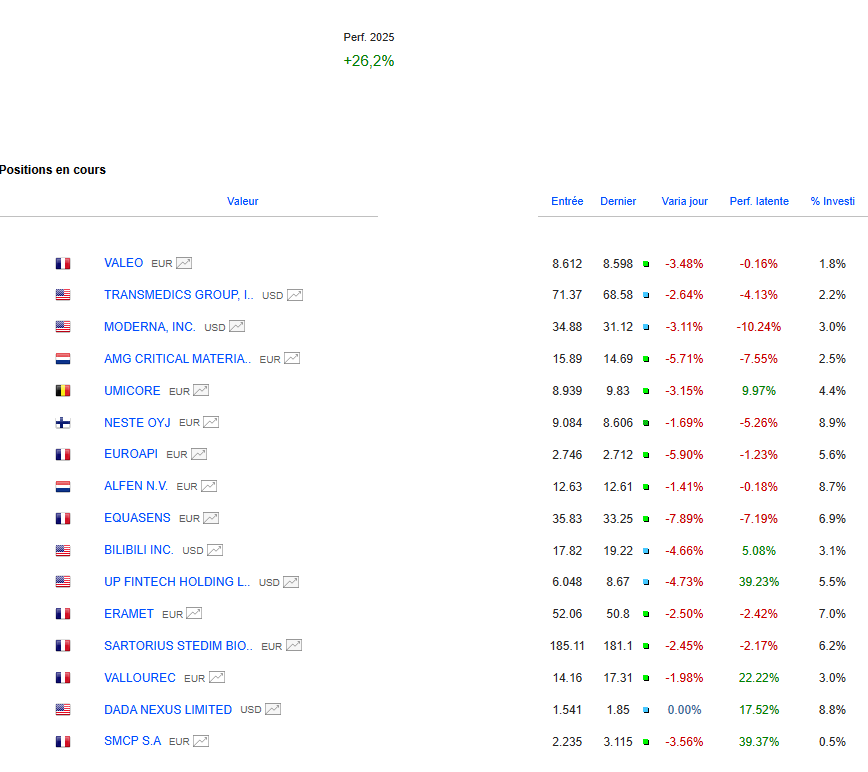Click the green status indicator for NESTE OYJ

point(646,423)
